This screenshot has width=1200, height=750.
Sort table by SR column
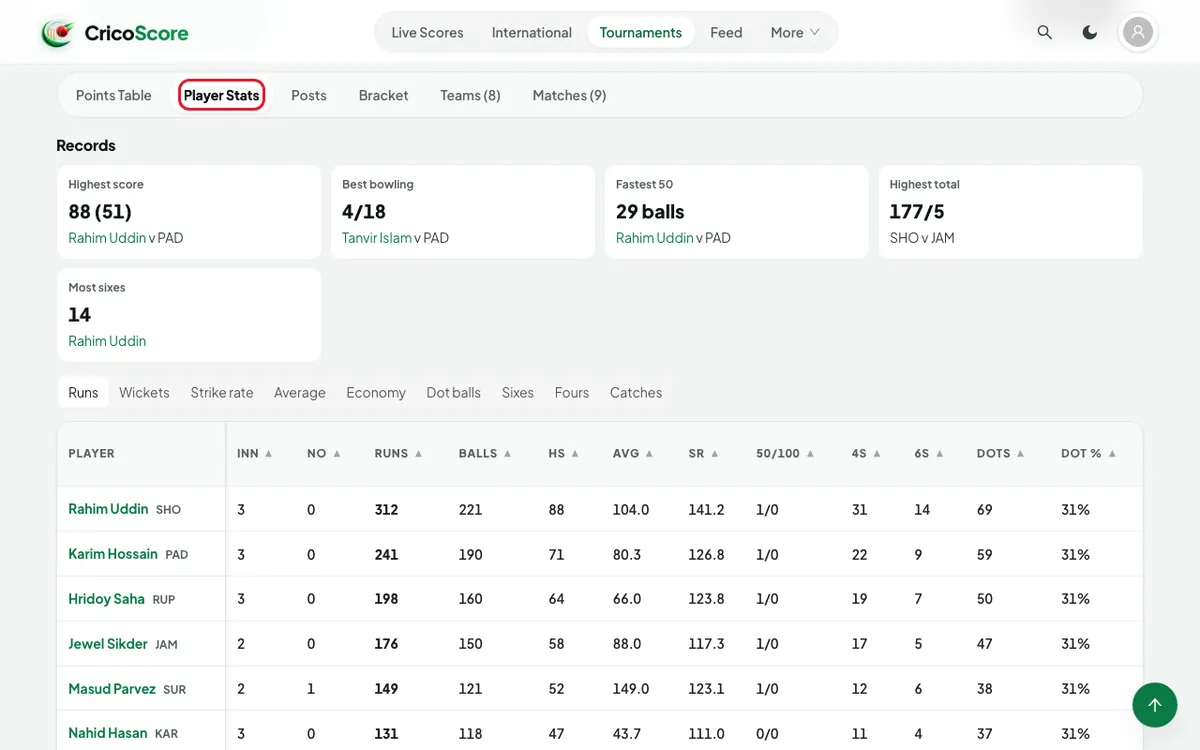pyautogui.click(x=704, y=453)
